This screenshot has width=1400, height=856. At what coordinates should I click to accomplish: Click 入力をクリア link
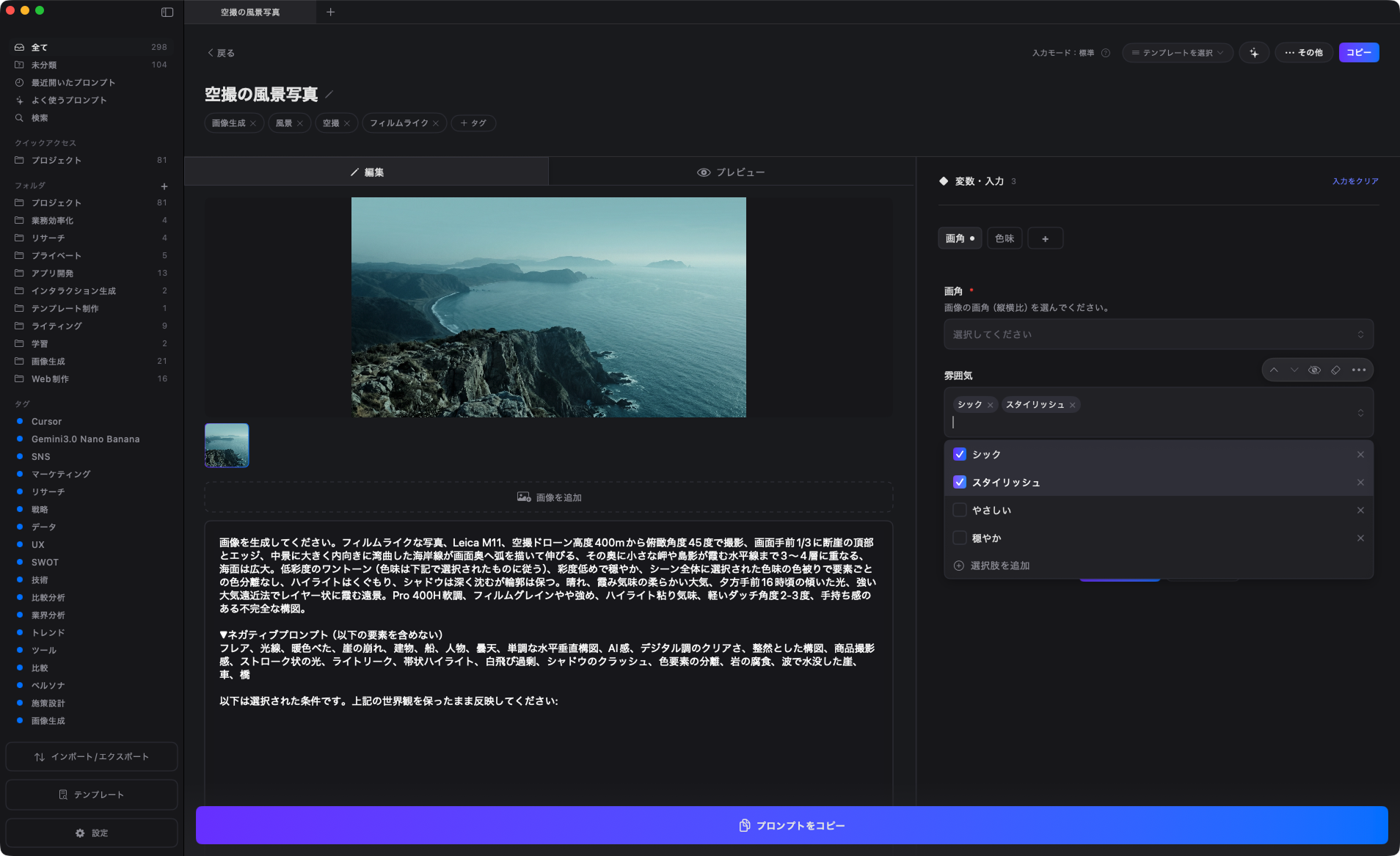point(1355,181)
